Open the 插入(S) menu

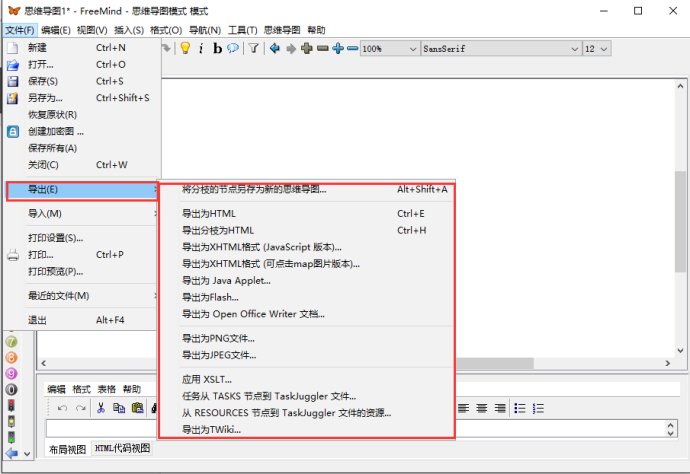(x=129, y=30)
